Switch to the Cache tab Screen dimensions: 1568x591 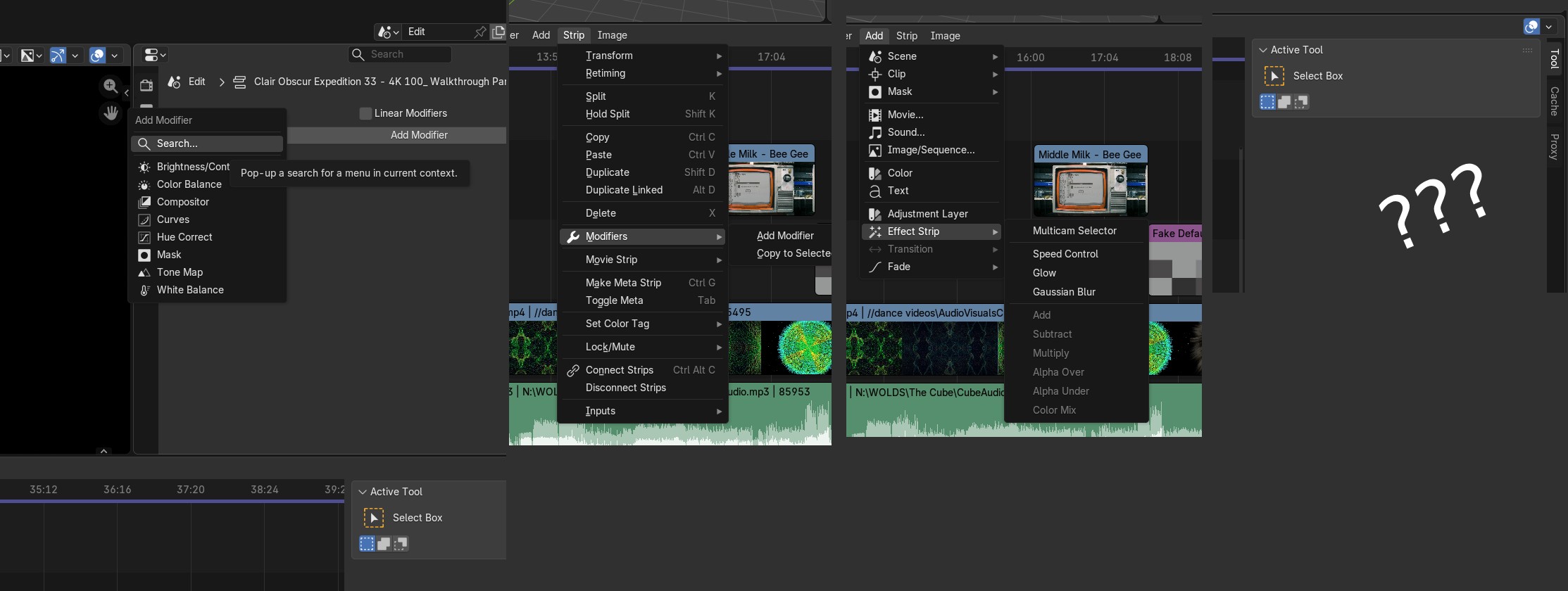[1555, 101]
